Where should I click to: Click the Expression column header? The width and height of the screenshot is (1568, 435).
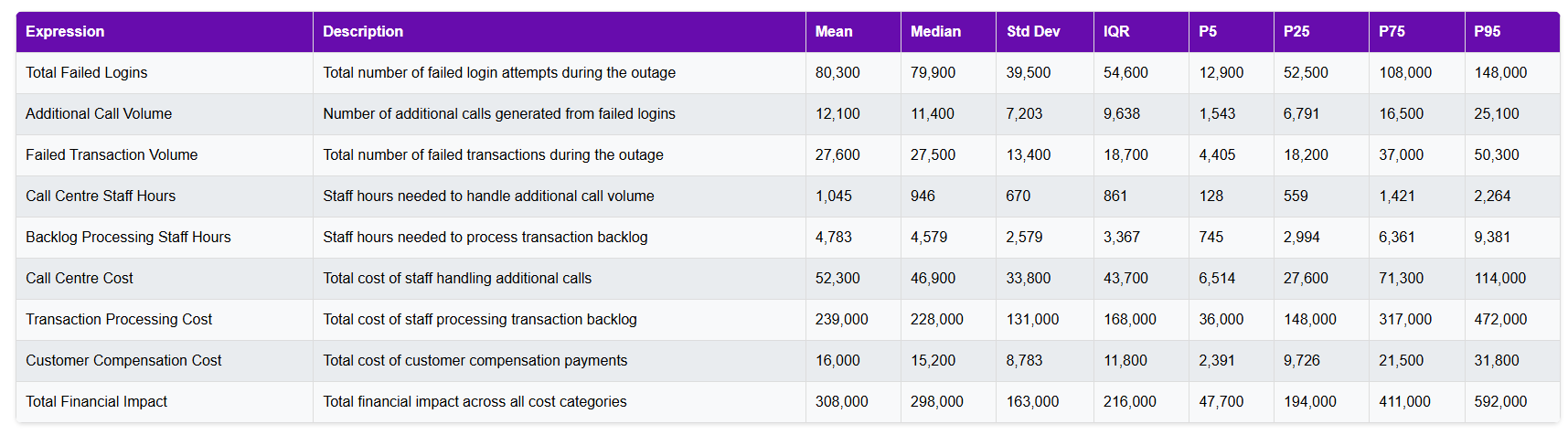click(65, 32)
